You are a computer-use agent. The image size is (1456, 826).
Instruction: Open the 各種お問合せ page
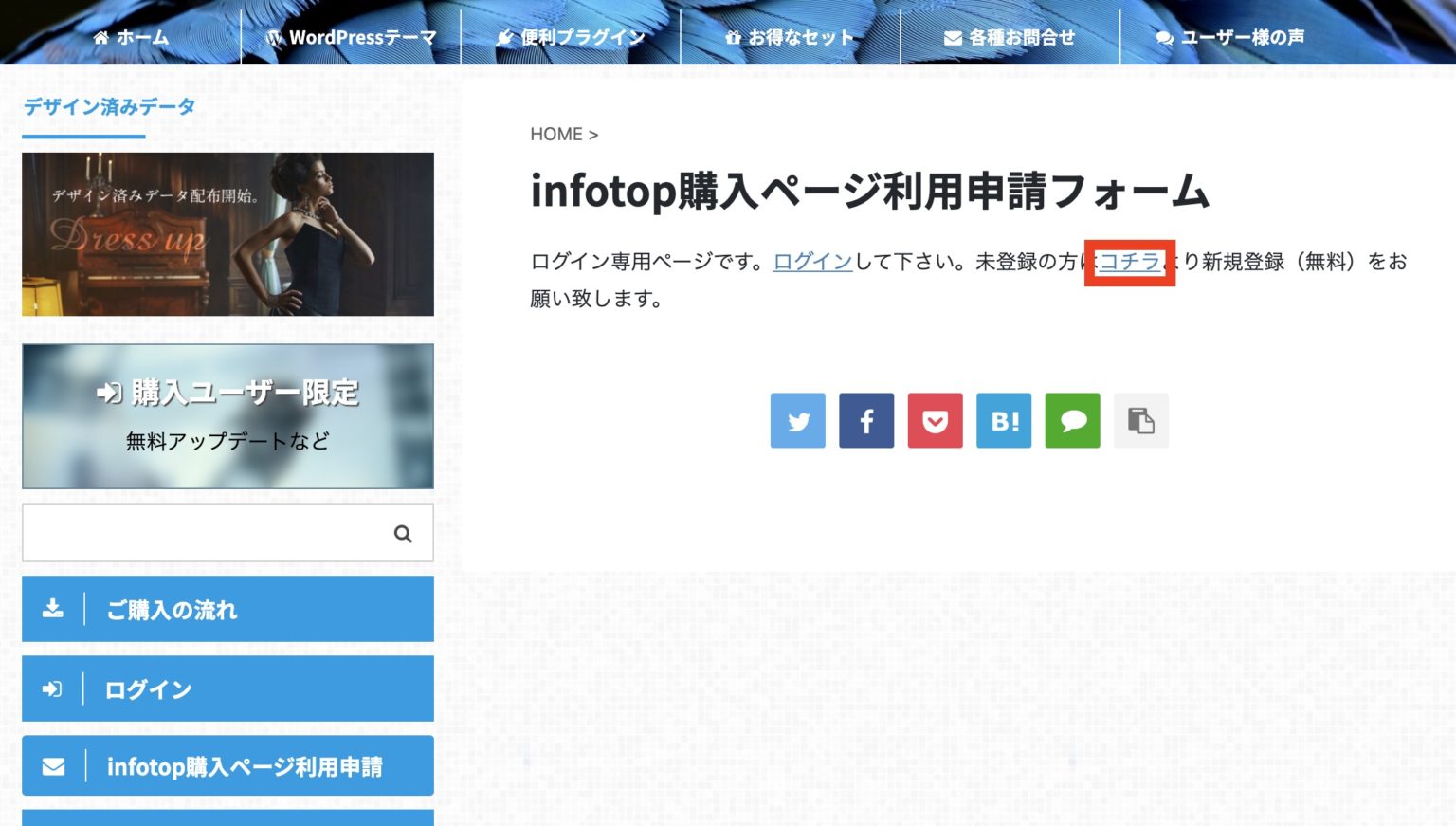tap(1009, 37)
